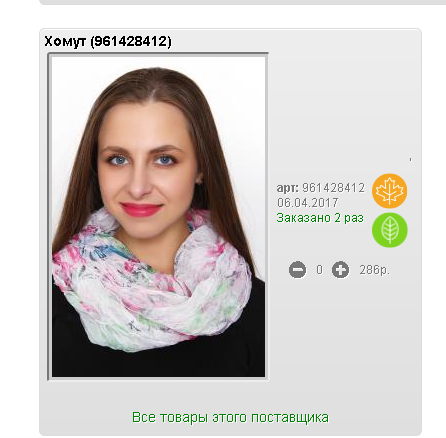Click the 286р. price label
This screenshot has height=438, width=446.
point(374,270)
